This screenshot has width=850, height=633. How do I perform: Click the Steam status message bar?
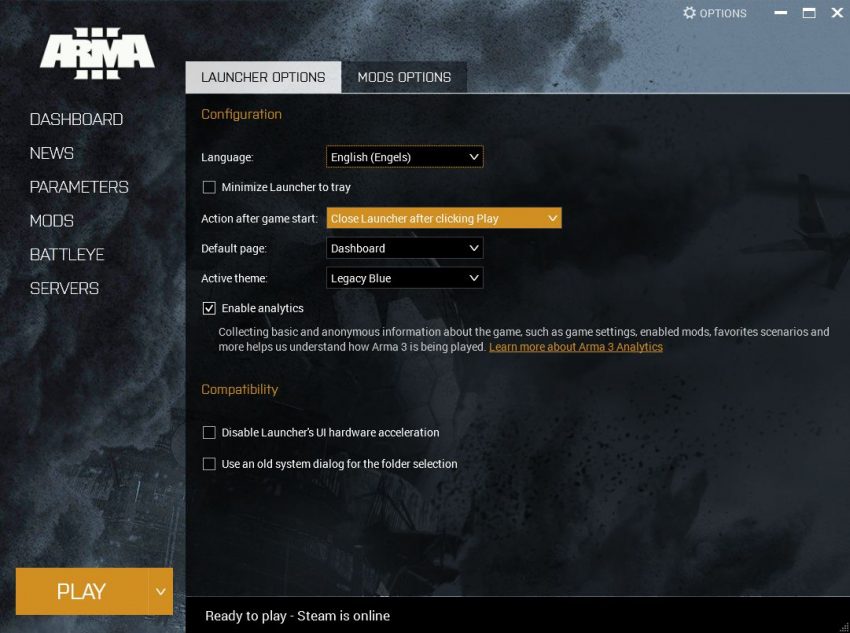(297, 615)
